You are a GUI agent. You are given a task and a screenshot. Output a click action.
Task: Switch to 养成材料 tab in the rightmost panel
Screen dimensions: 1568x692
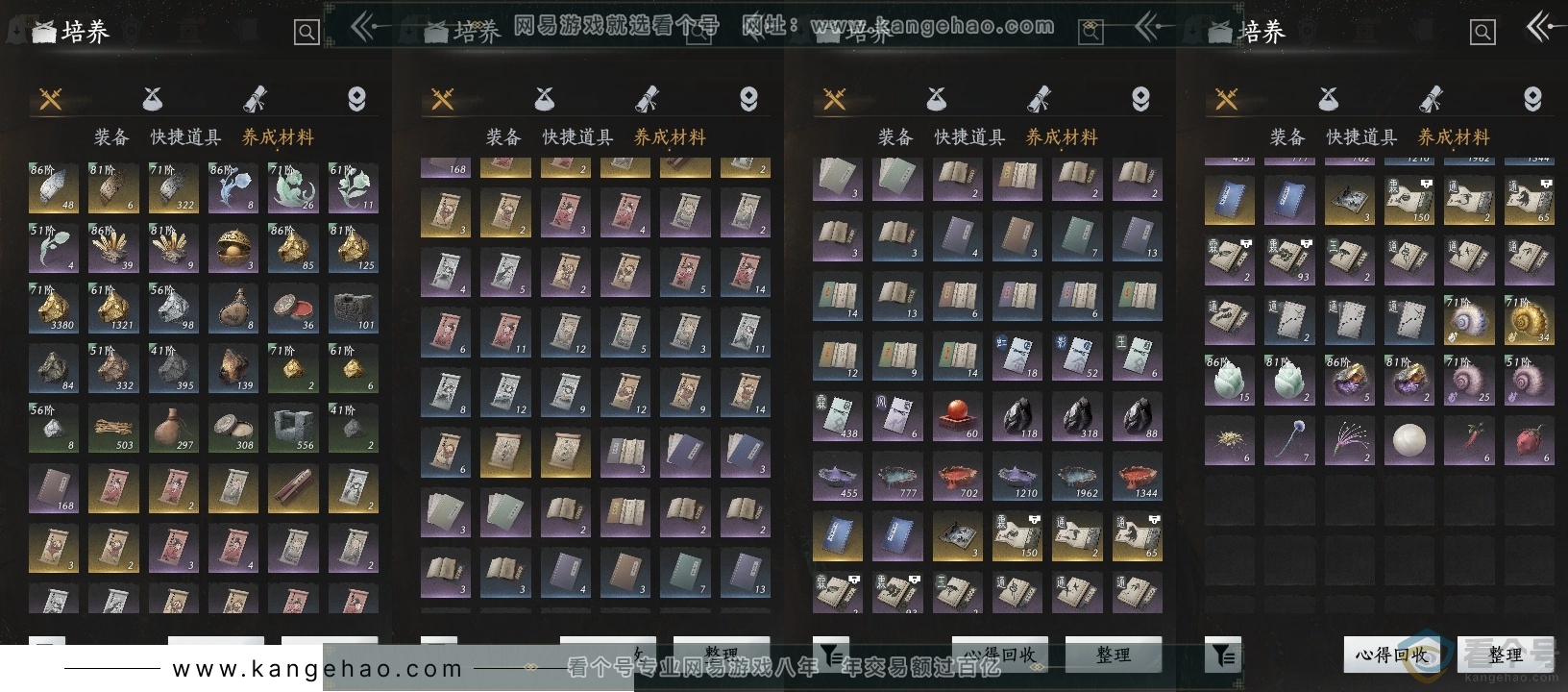[x=1454, y=137]
